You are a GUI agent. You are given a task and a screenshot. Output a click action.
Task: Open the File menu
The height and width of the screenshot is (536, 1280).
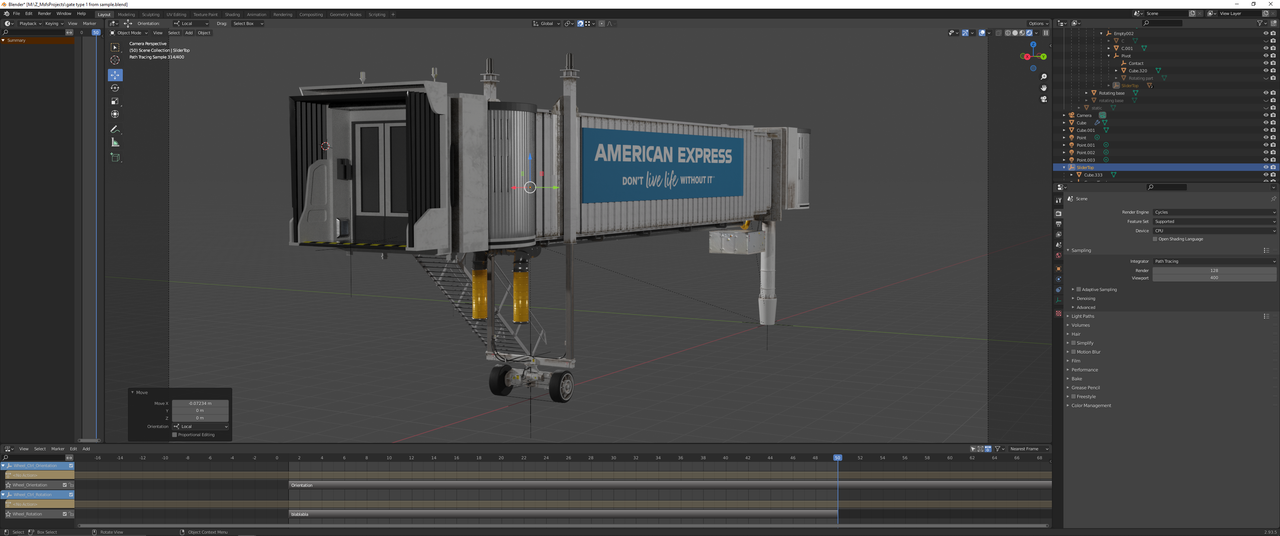pyautogui.click(x=17, y=14)
